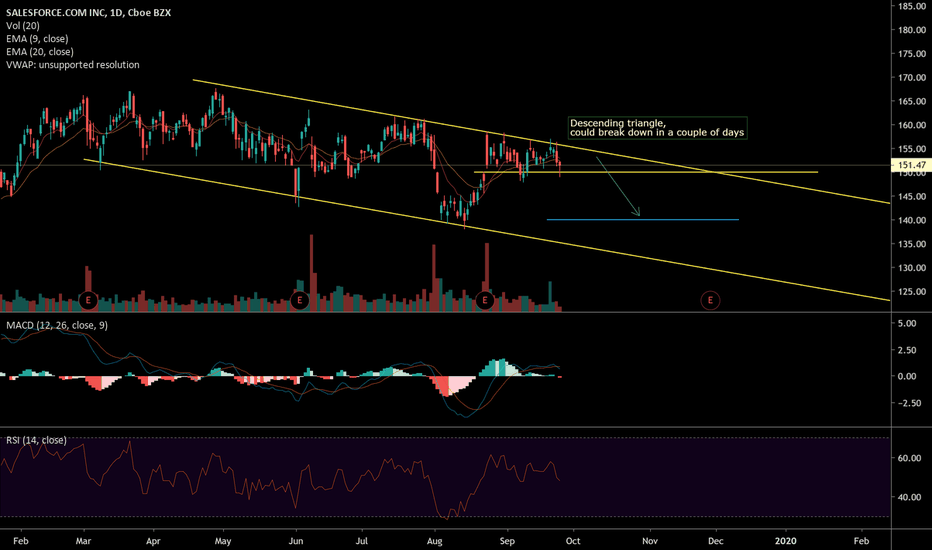Click the Vol (20) indicator label
932x550 pixels.
click(x=23, y=26)
